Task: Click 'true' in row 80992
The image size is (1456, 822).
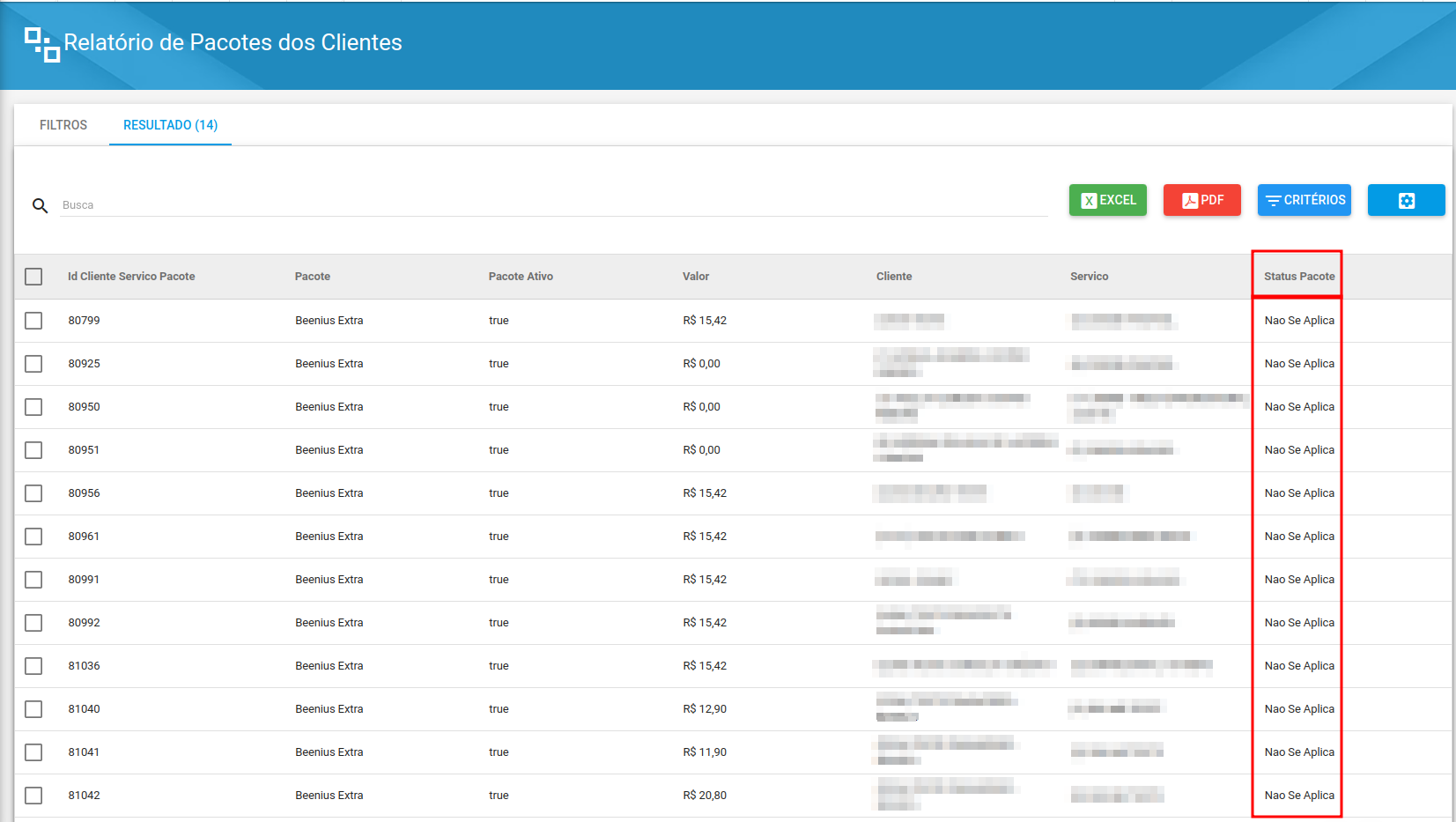Action: tap(499, 623)
